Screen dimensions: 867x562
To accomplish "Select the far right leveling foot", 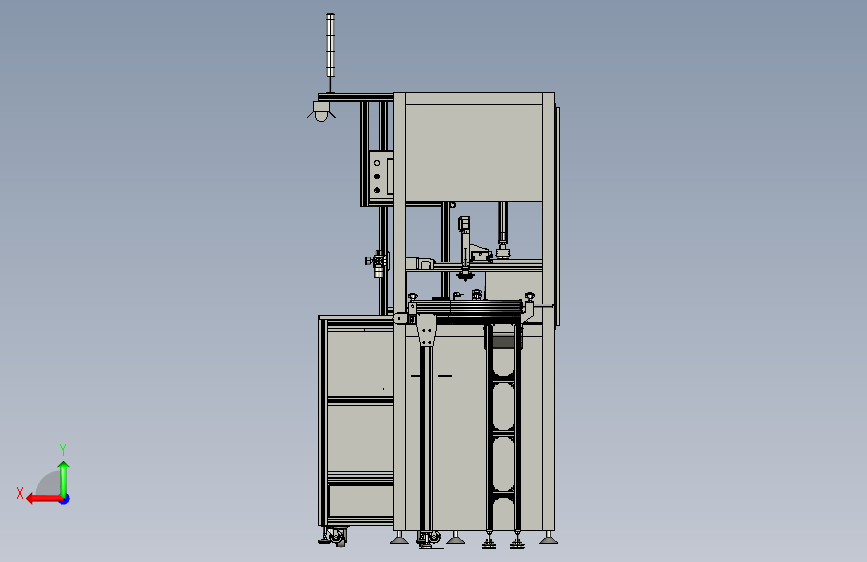I will [548, 538].
